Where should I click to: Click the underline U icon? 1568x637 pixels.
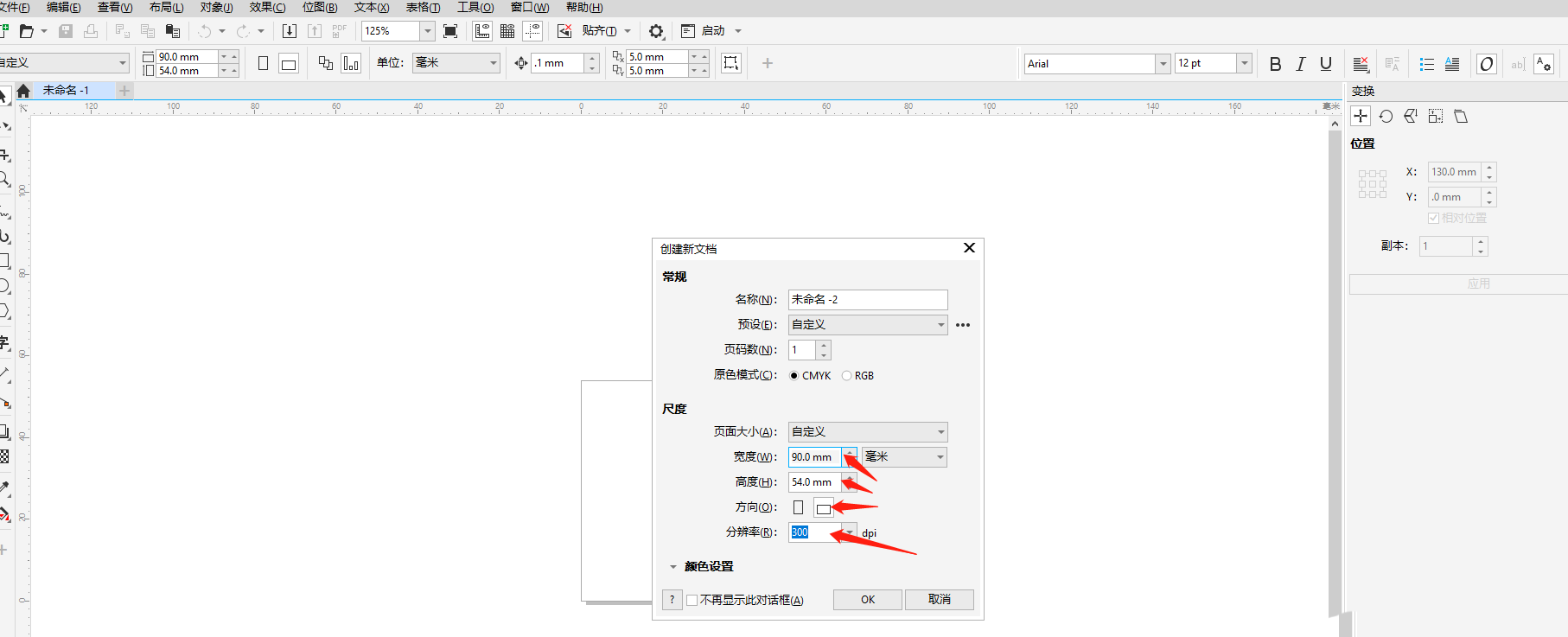tap(1326, 64)
